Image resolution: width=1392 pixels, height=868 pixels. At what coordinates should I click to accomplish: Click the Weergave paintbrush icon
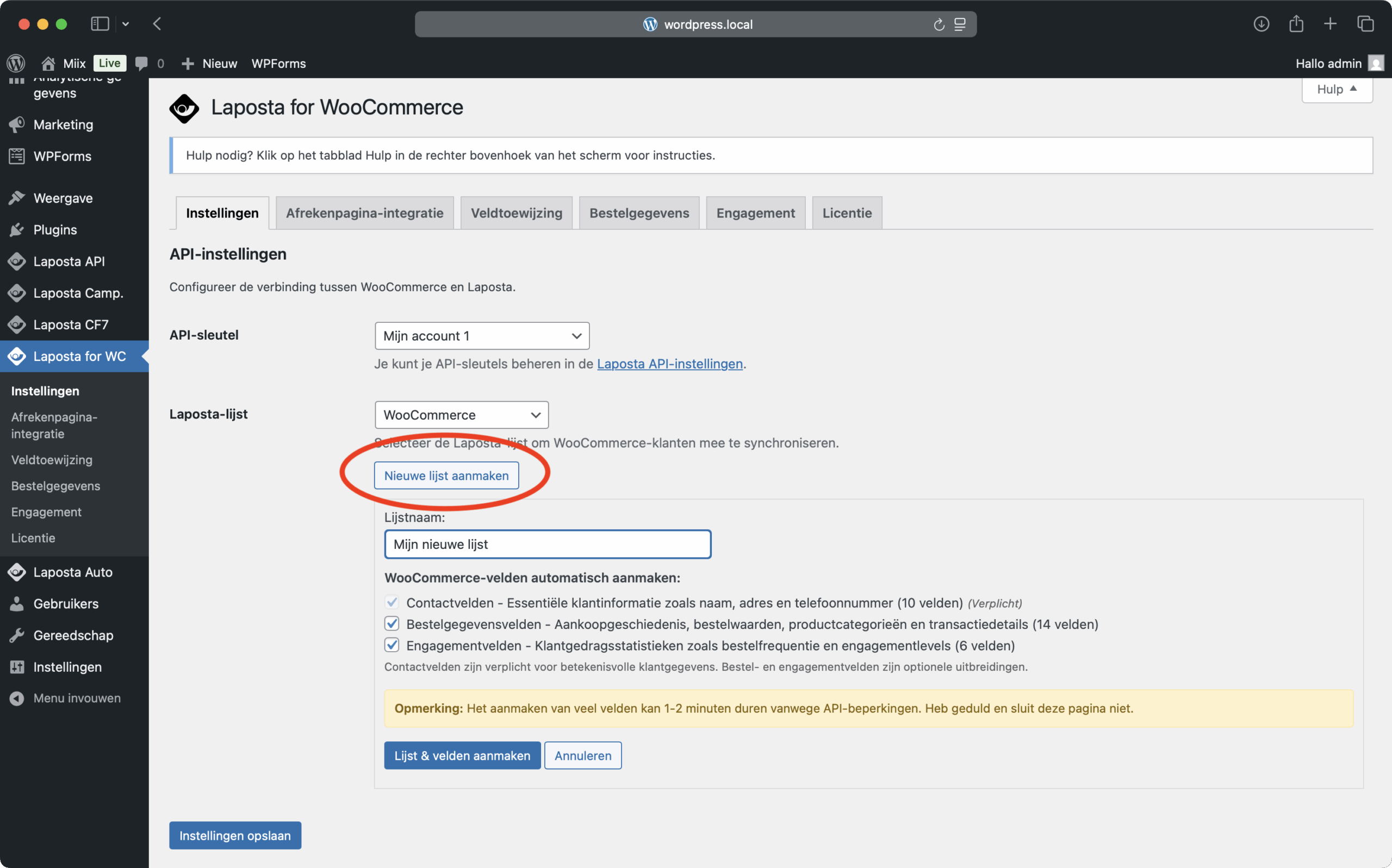click(17, 198)
